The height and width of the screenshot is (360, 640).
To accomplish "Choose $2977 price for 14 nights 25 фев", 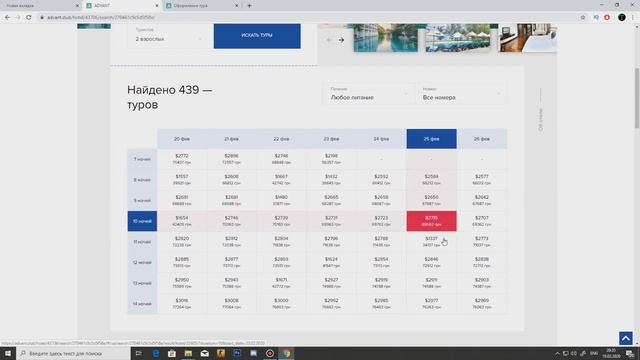I will (x=431, y=304).
